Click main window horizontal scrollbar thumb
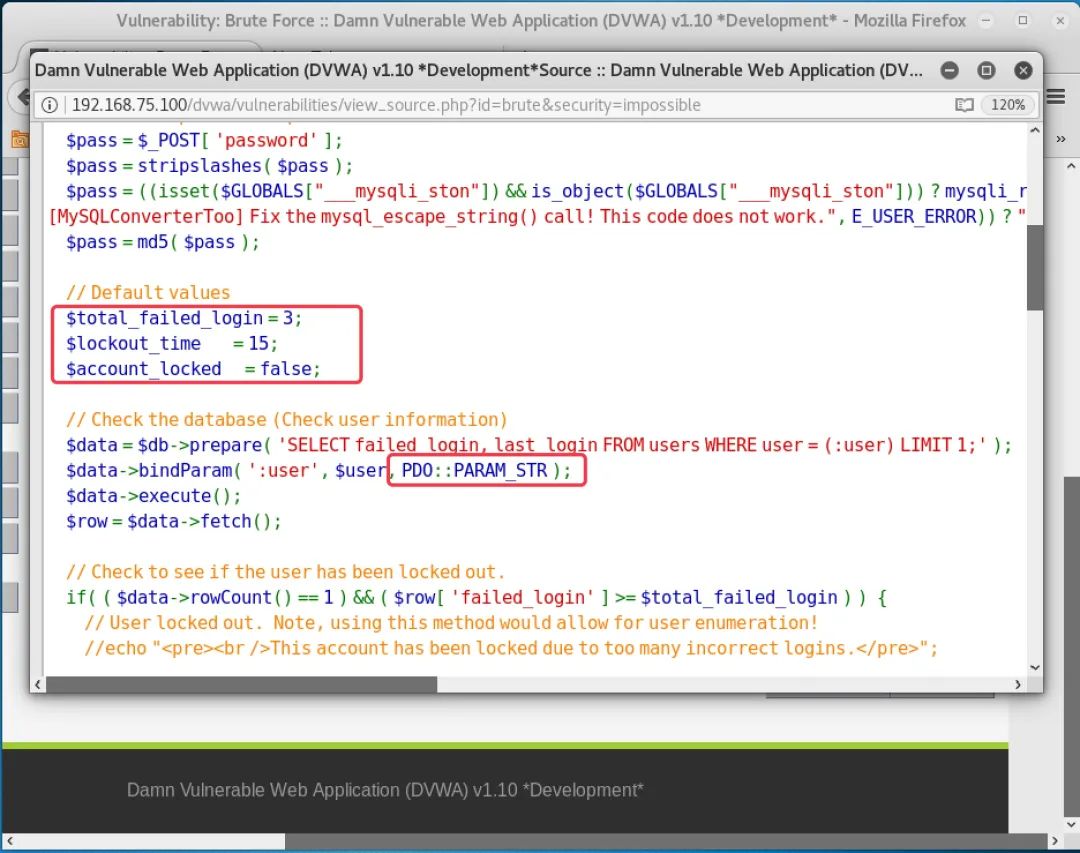1080x853 pixels. coord(666,841)
